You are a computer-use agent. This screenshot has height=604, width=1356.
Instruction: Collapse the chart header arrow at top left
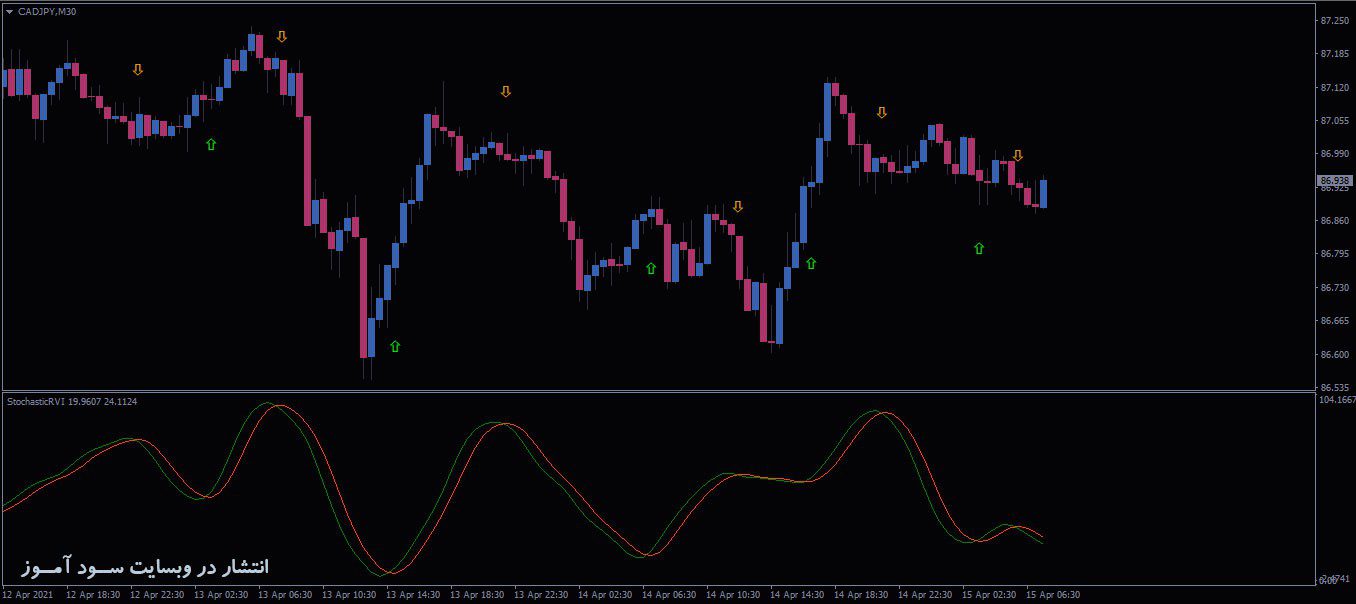pyautogui.click(x=10, y=12)
